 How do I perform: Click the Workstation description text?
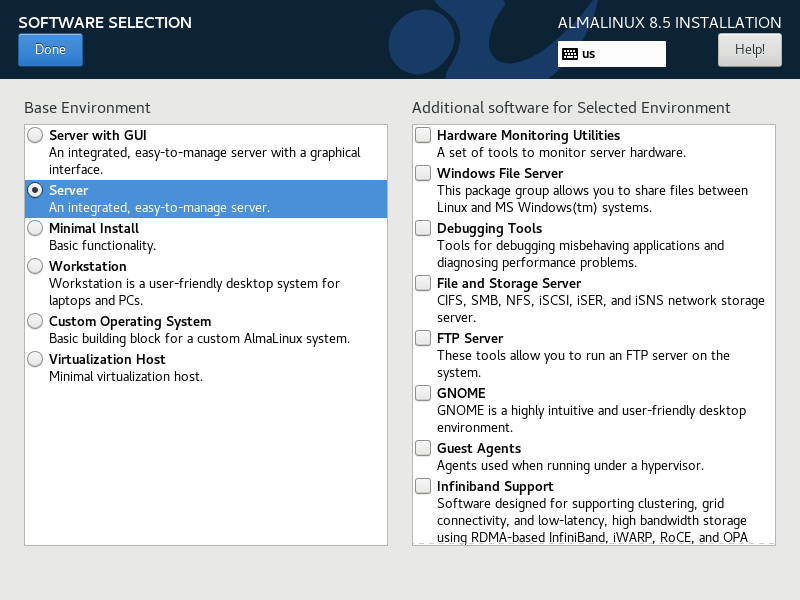[194, 291]
